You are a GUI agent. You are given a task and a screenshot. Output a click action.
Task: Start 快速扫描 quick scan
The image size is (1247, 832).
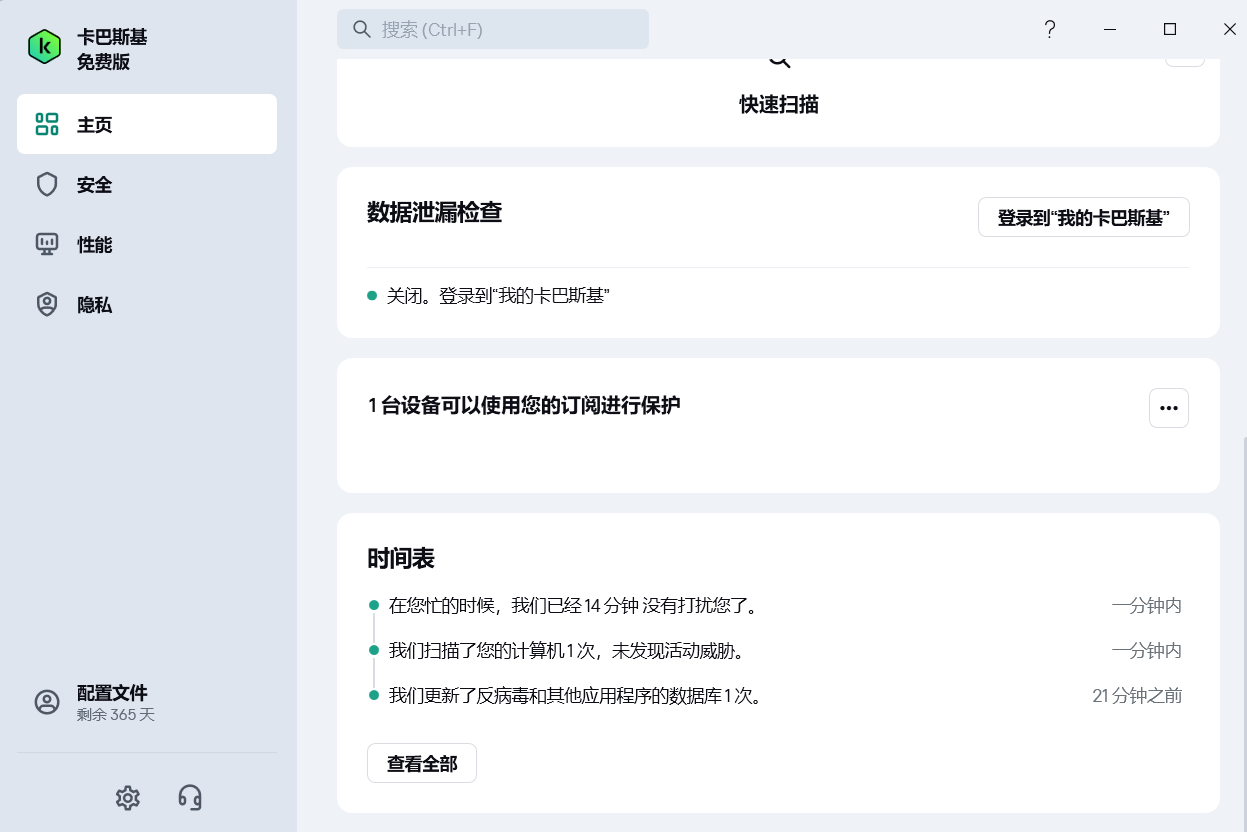[779, 104]
